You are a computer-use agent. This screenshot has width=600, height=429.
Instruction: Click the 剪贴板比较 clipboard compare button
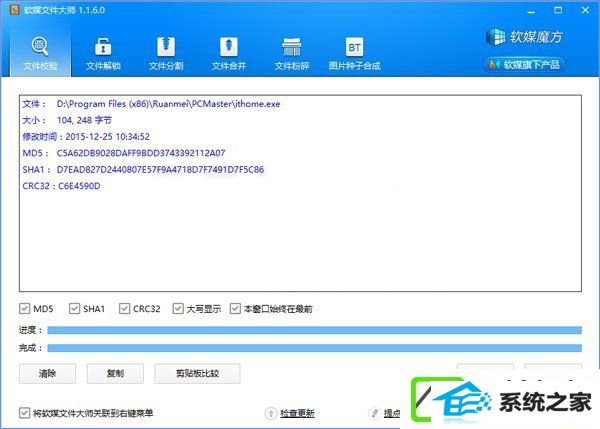tap(197, 374)
